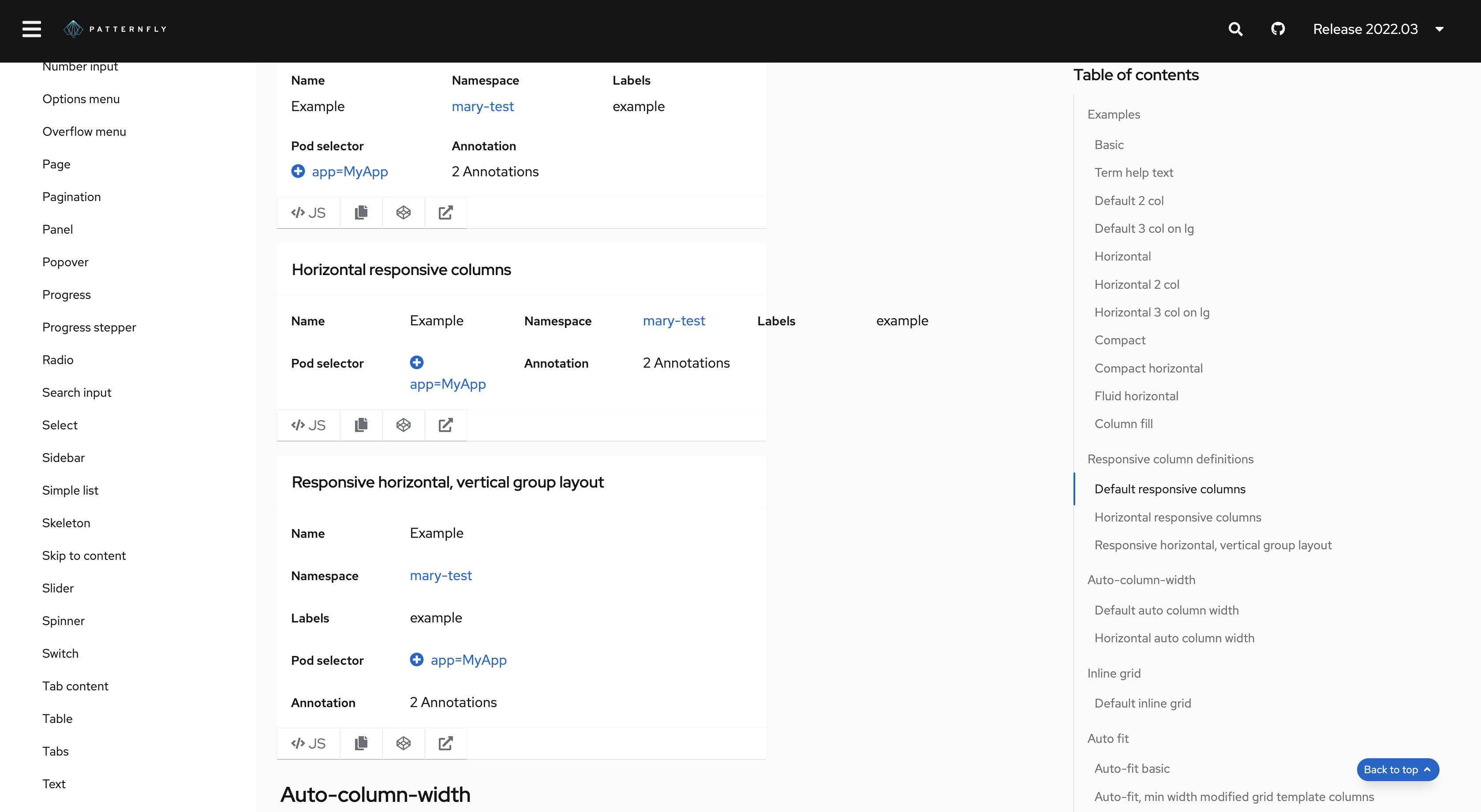Open the GitHub repository icon

click(1278, 29)
